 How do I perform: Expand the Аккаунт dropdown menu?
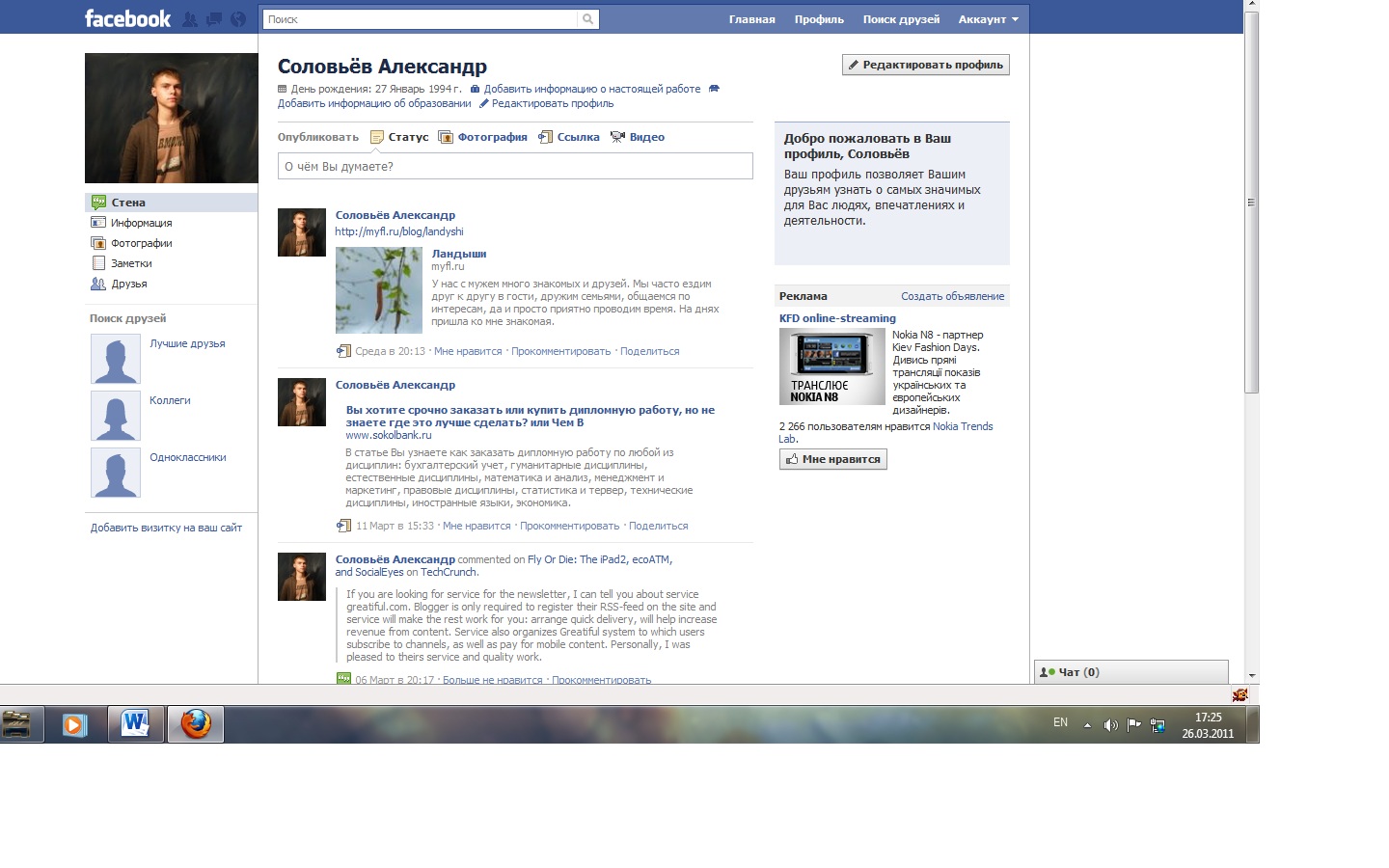point(988,19)
